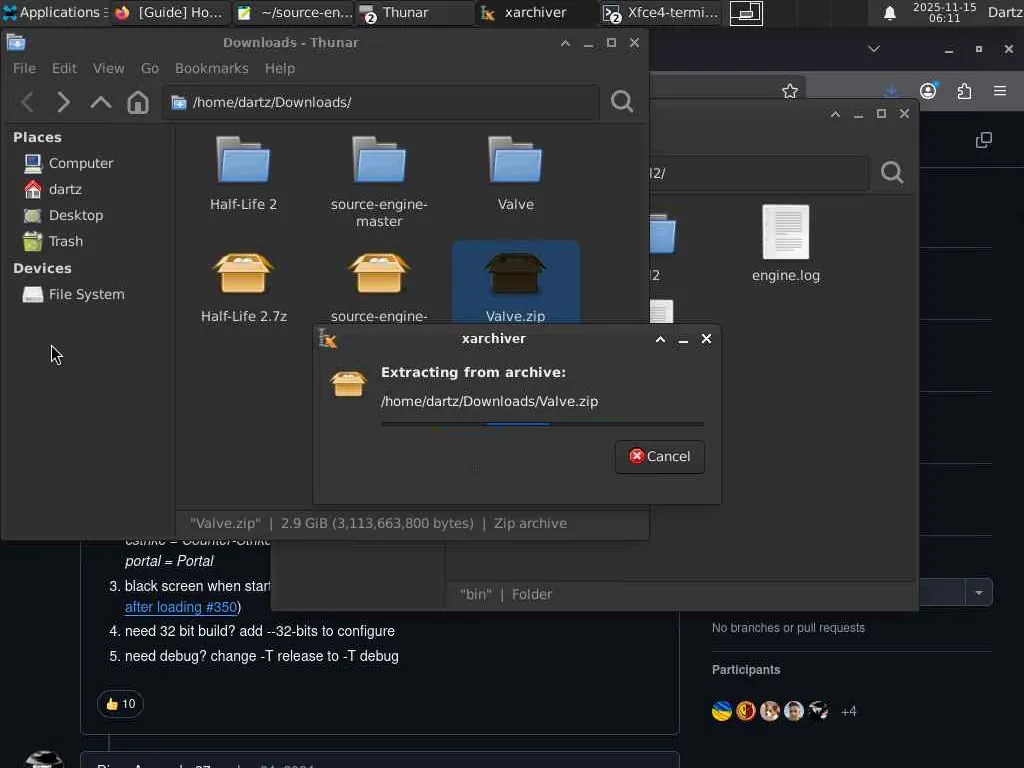Click the search icon in Downloads Thunar
The height and width of the screenshot is (768, 1024).
click(622, 102)
